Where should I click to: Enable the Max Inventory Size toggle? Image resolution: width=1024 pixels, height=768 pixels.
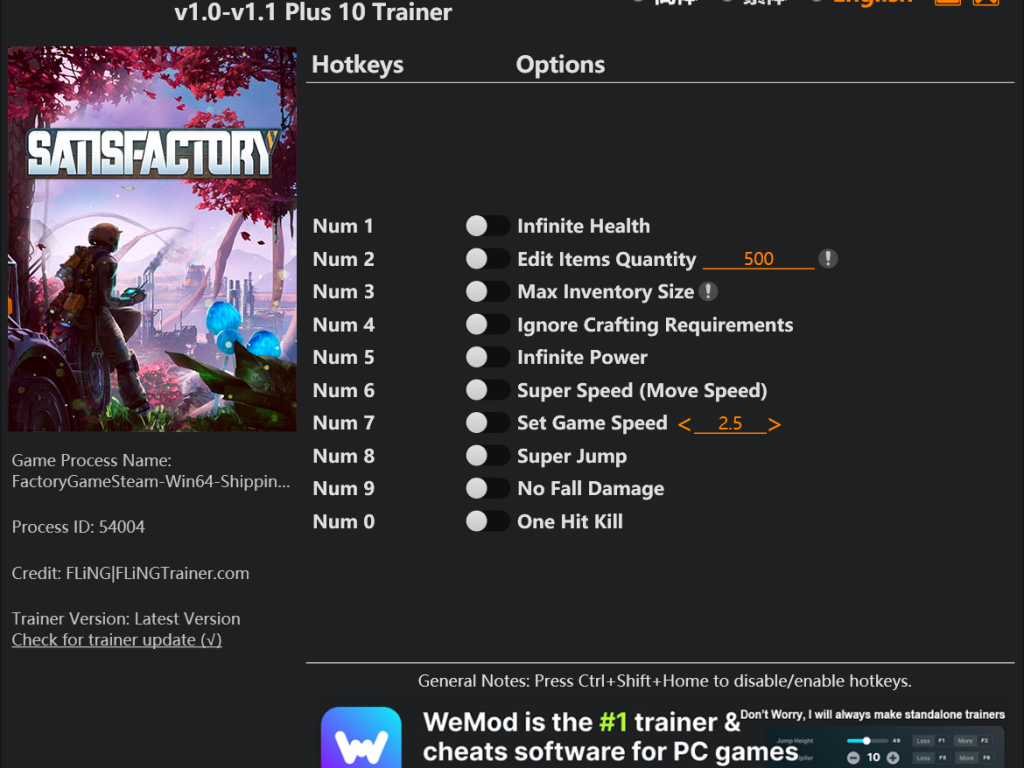pyautogui.click(x=487, y=291)
